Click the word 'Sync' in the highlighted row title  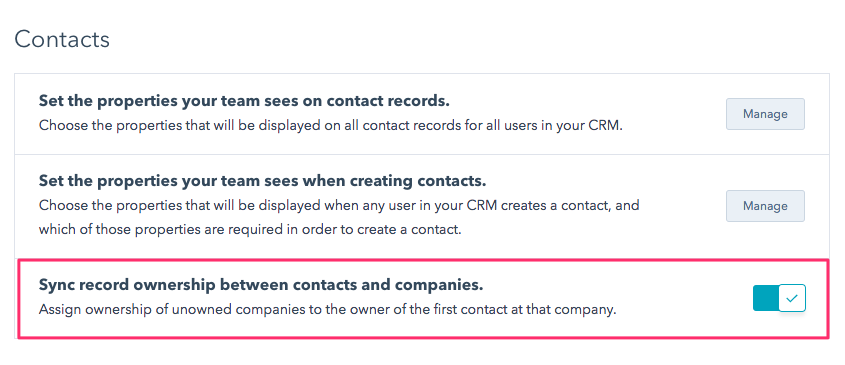tap(55, 285)
